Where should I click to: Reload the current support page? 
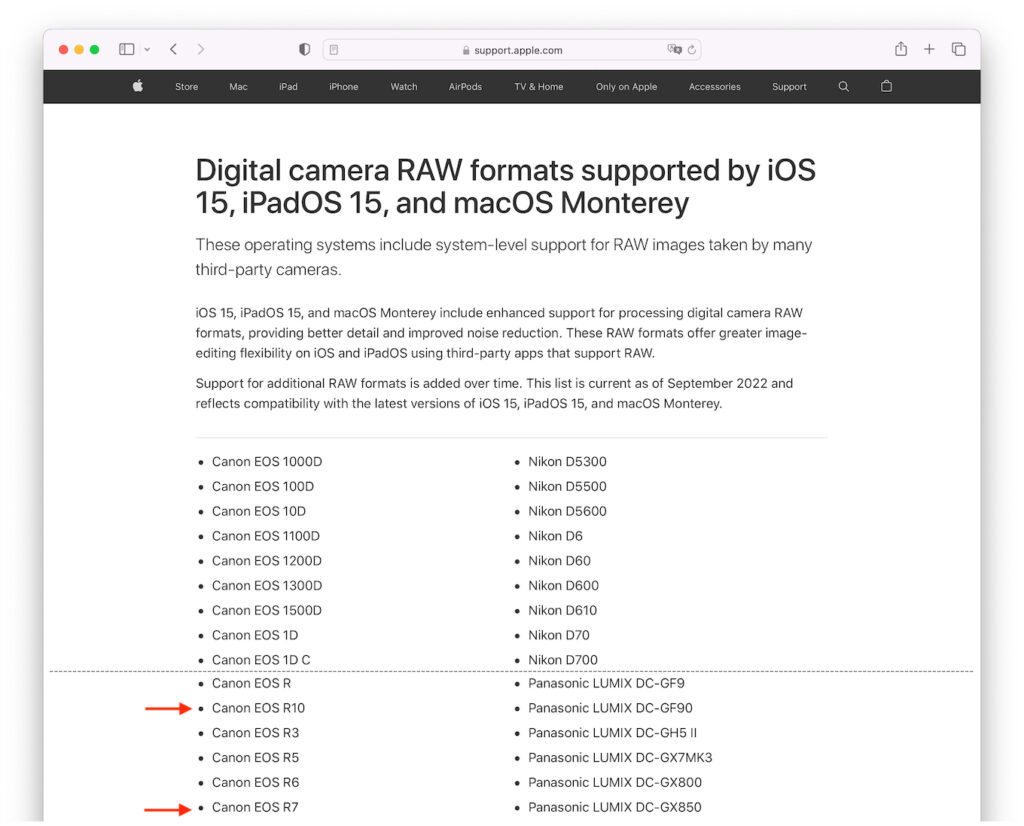coord(692,49)
